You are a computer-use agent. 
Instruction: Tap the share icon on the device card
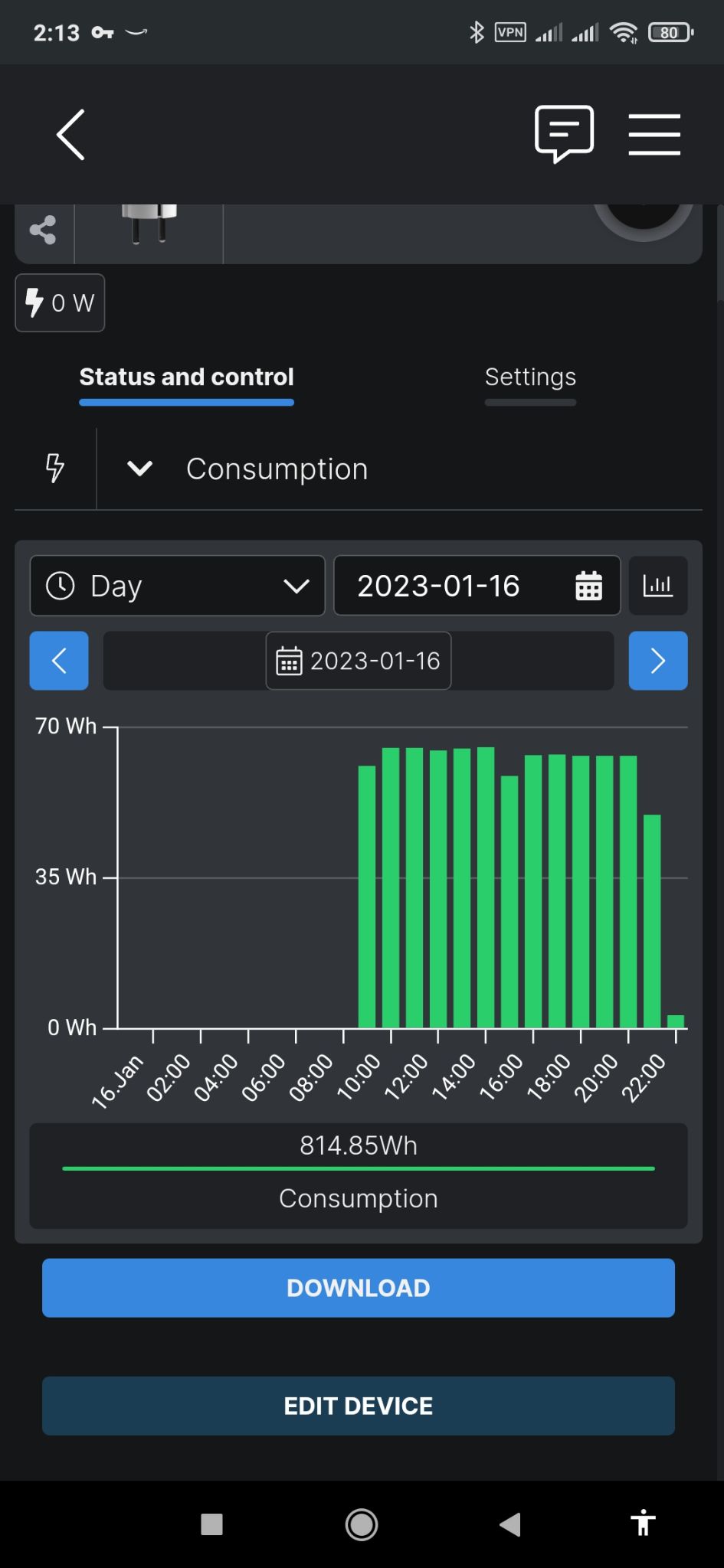pyautogui.click(x=44, y=230)
